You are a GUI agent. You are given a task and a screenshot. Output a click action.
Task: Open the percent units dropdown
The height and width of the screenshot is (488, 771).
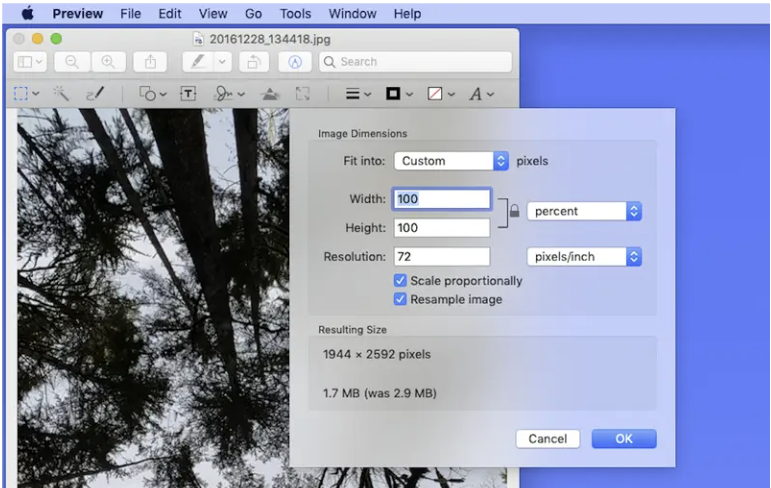584,211
